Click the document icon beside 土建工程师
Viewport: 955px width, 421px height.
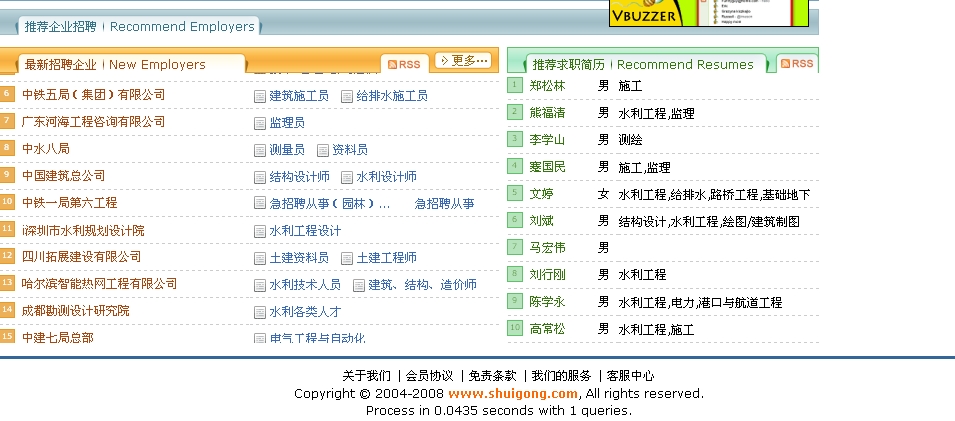[347, 258]
